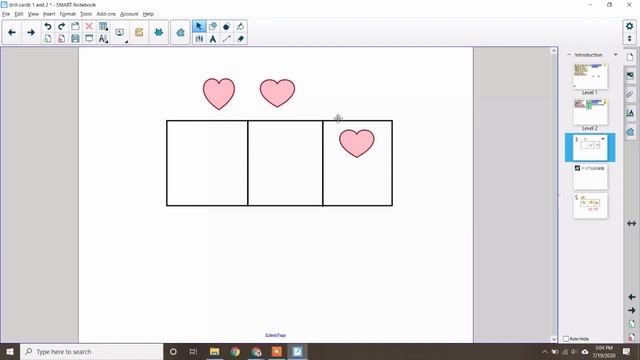Click the canvas scrollbar down arrow

pos(554,339)
